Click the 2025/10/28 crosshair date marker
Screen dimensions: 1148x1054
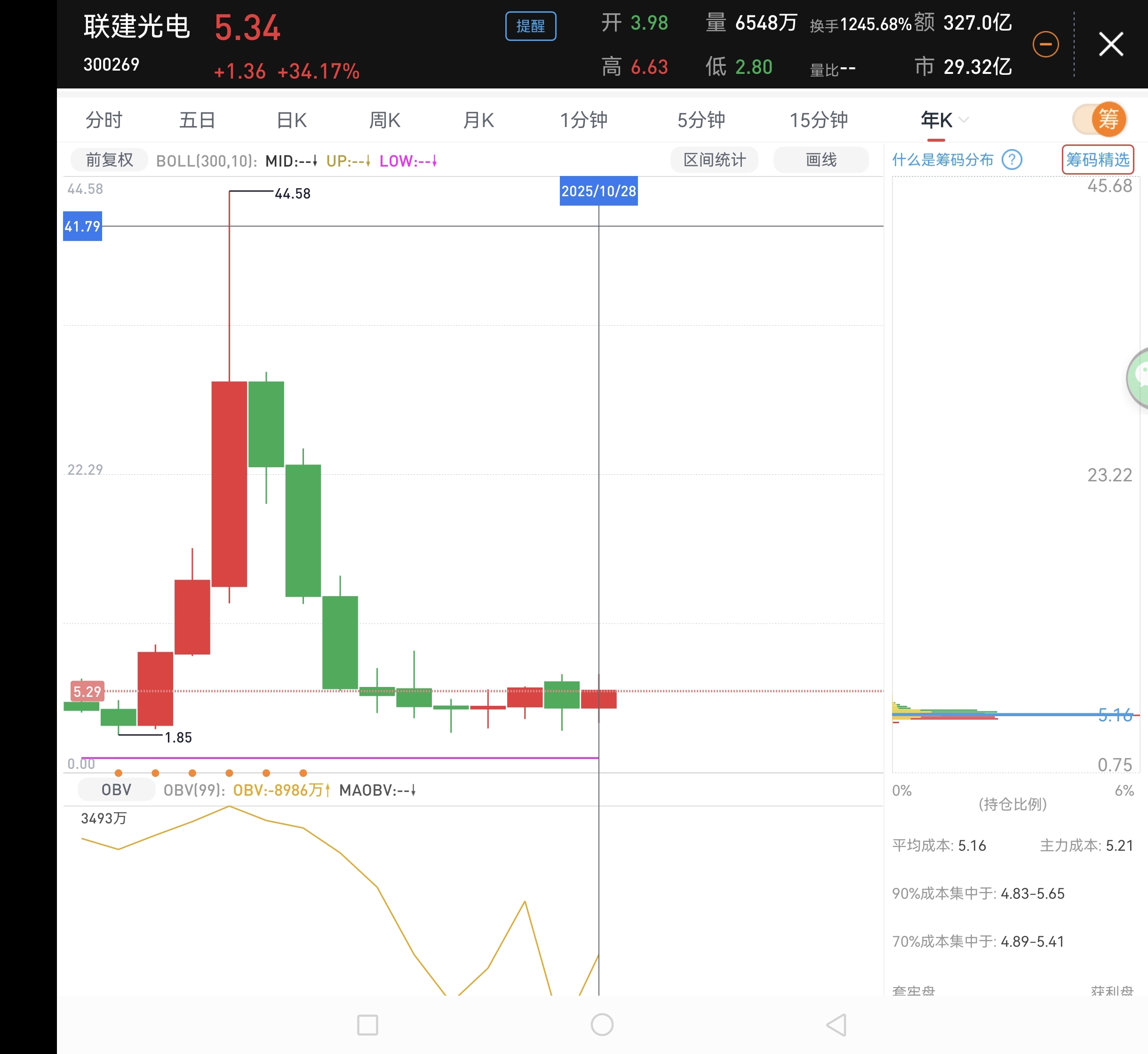[x=598, y=191]
